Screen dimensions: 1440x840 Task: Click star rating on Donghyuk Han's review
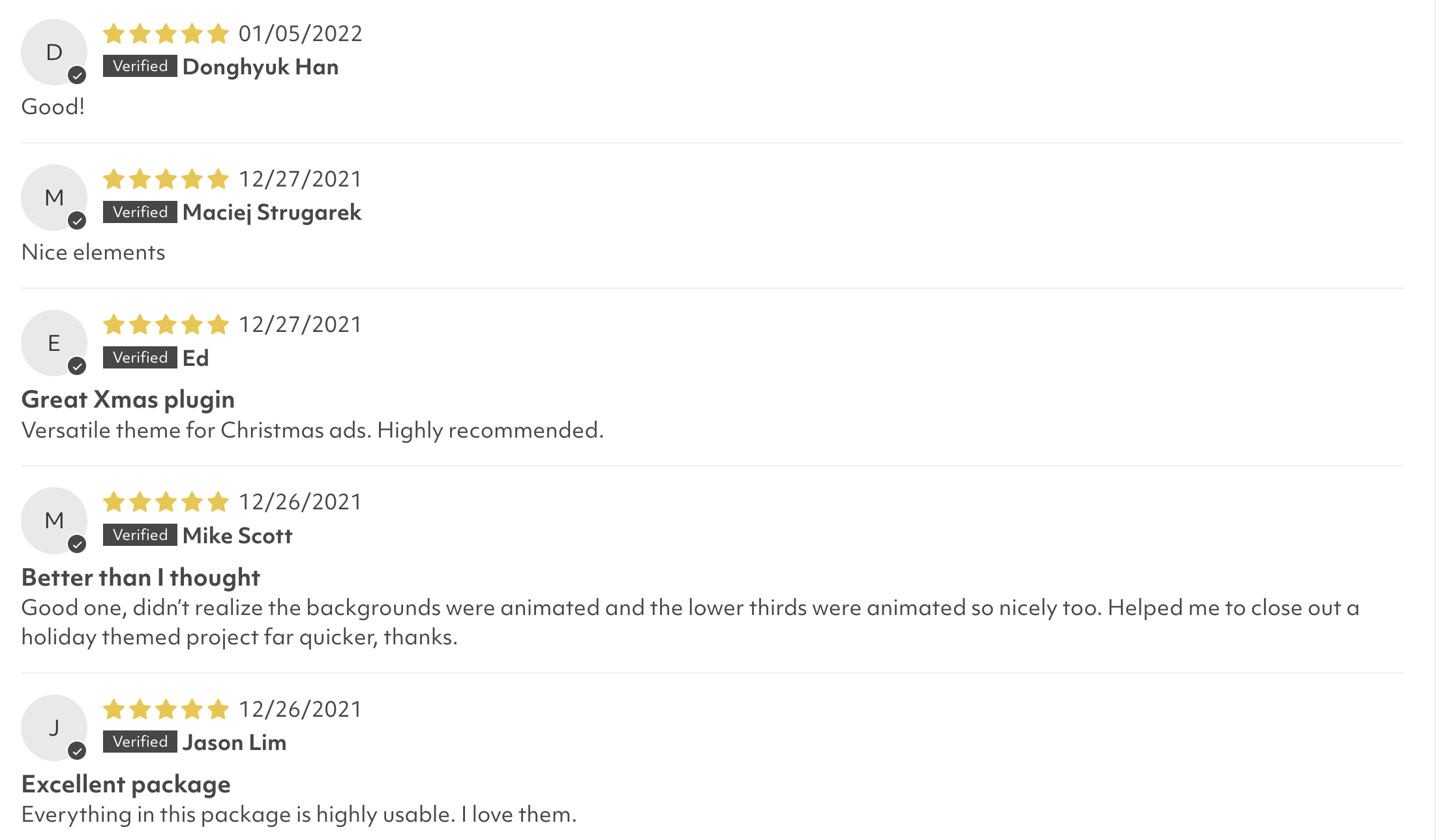[x=166, y=33]
